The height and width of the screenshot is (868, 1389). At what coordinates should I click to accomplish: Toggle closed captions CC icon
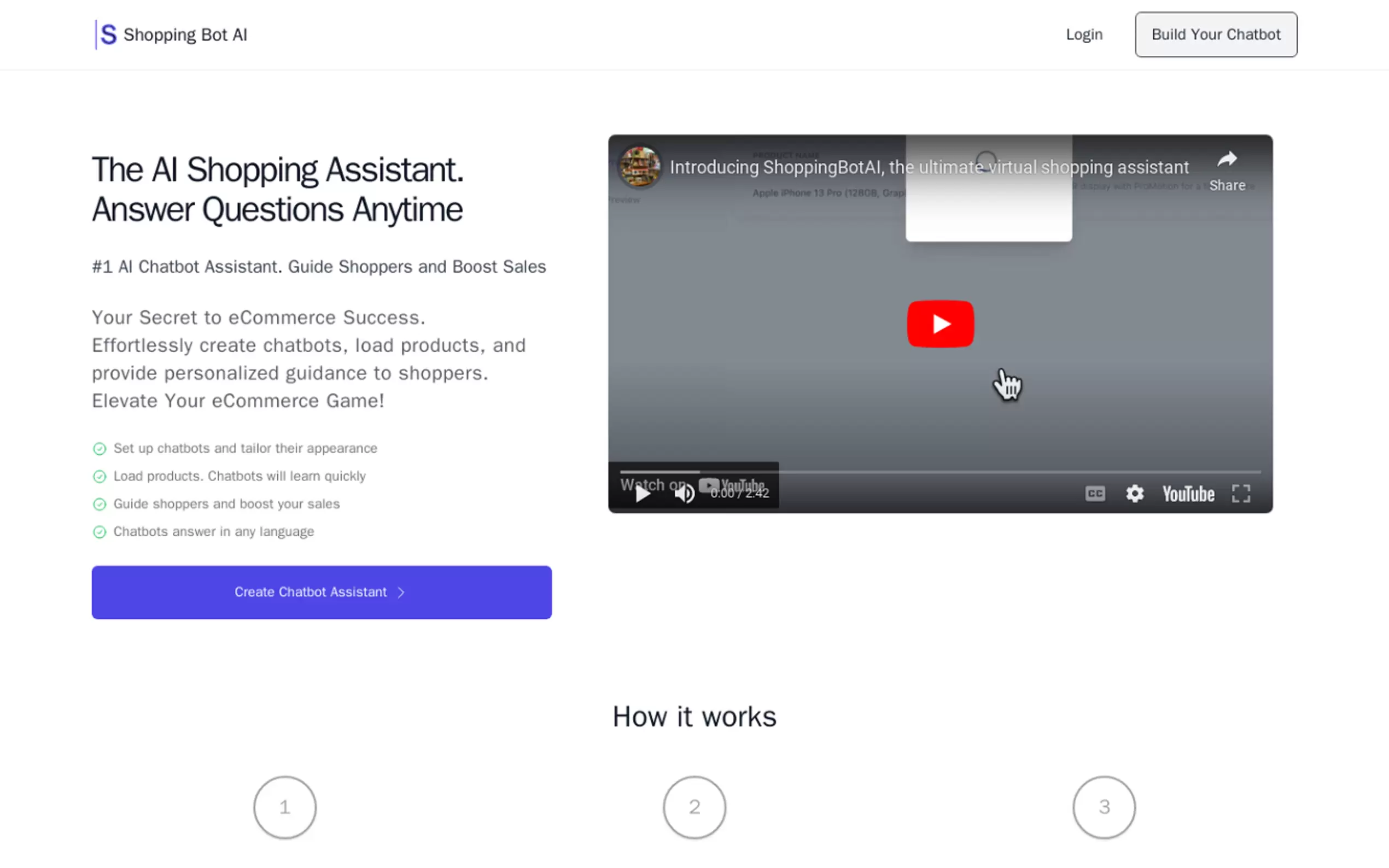click(1094, 494)
